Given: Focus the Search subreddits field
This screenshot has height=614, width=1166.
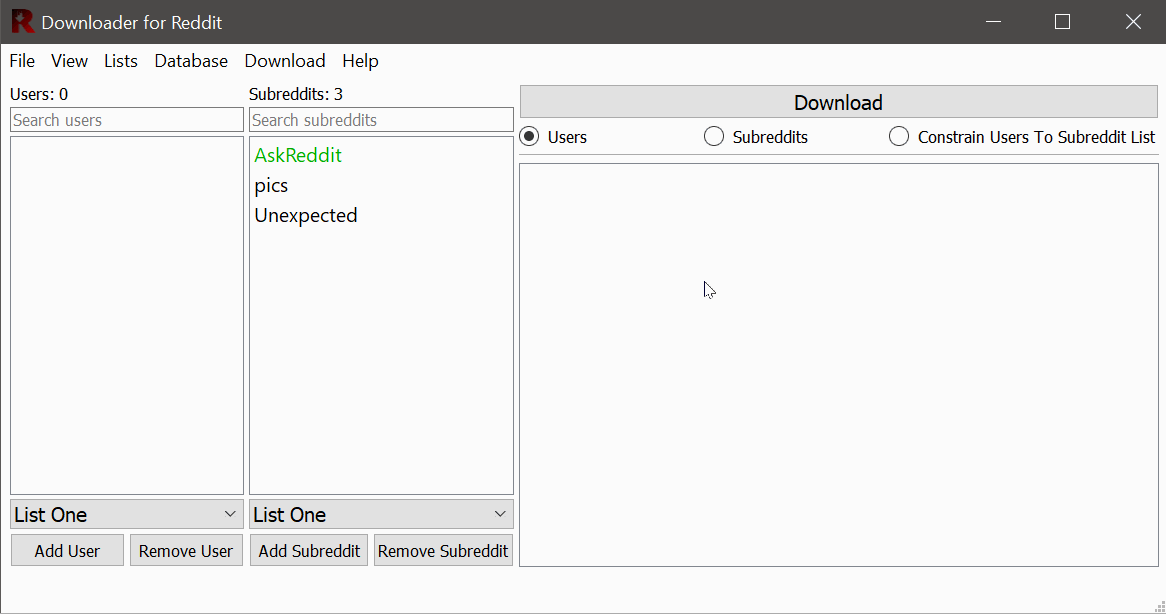Looking at the screenshot, I should (x=381, y=120).
